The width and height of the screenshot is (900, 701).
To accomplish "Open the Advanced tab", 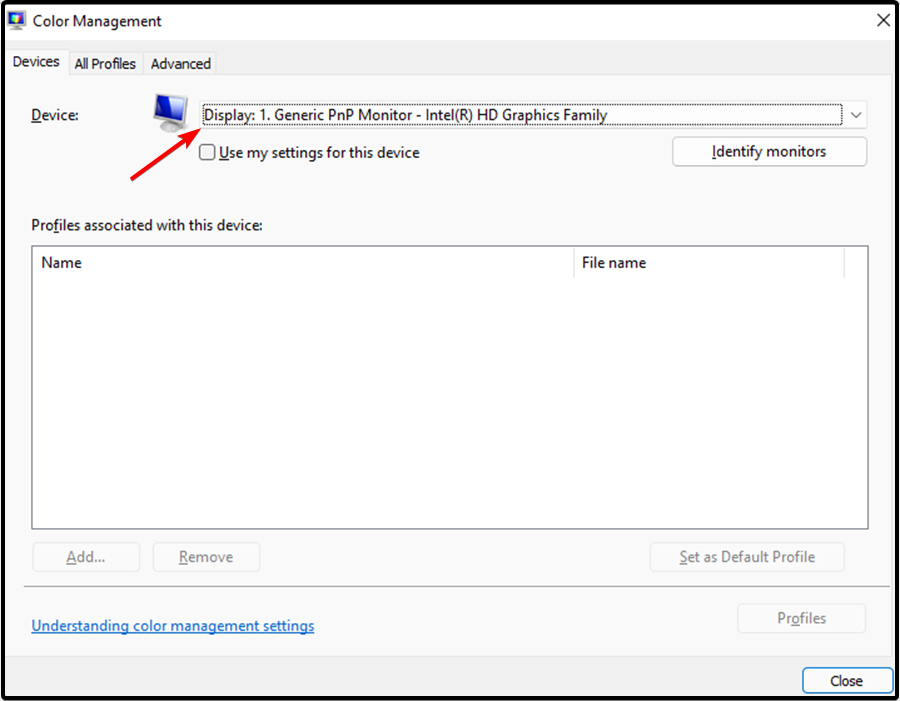I will 180,63.
